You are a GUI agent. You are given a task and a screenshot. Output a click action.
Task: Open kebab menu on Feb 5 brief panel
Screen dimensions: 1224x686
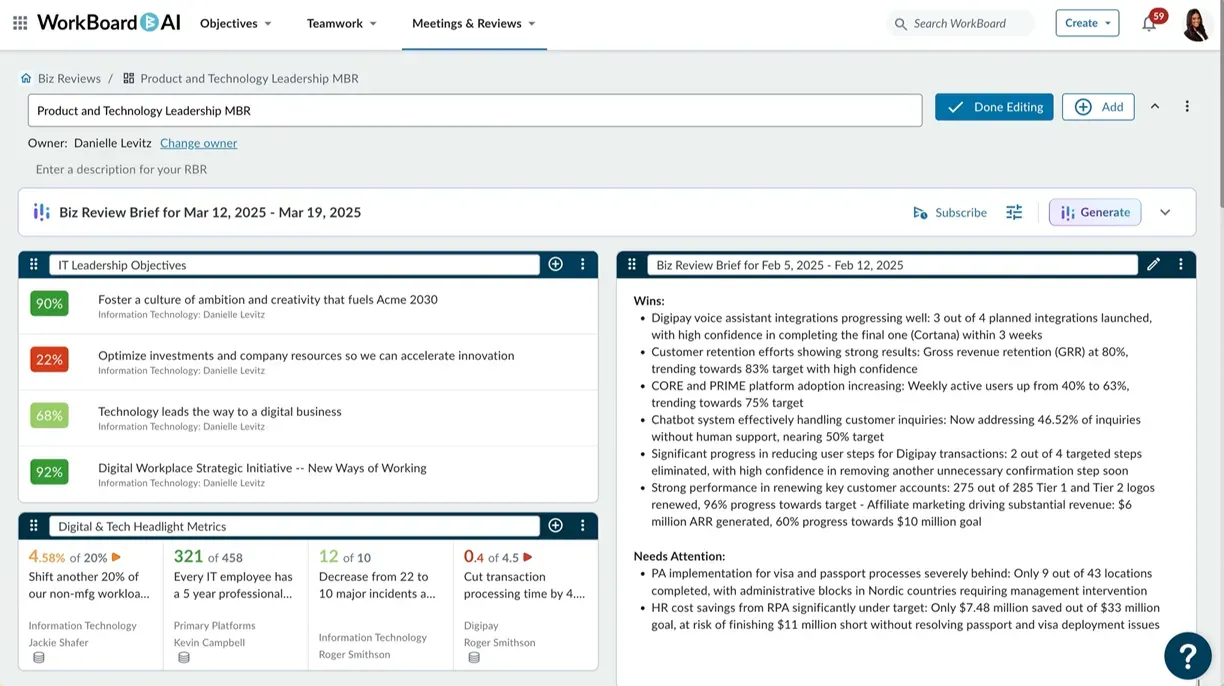(x=1181, y=265)
